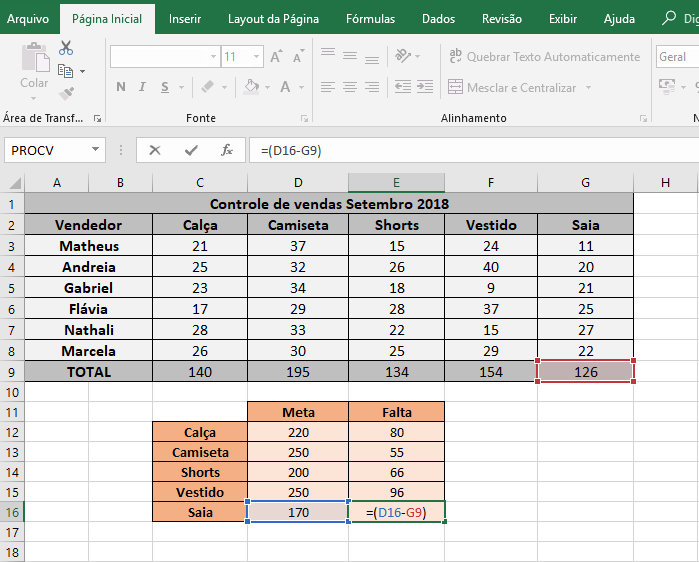Cancel the formula entry with X
699x562 pixels.
154,150
